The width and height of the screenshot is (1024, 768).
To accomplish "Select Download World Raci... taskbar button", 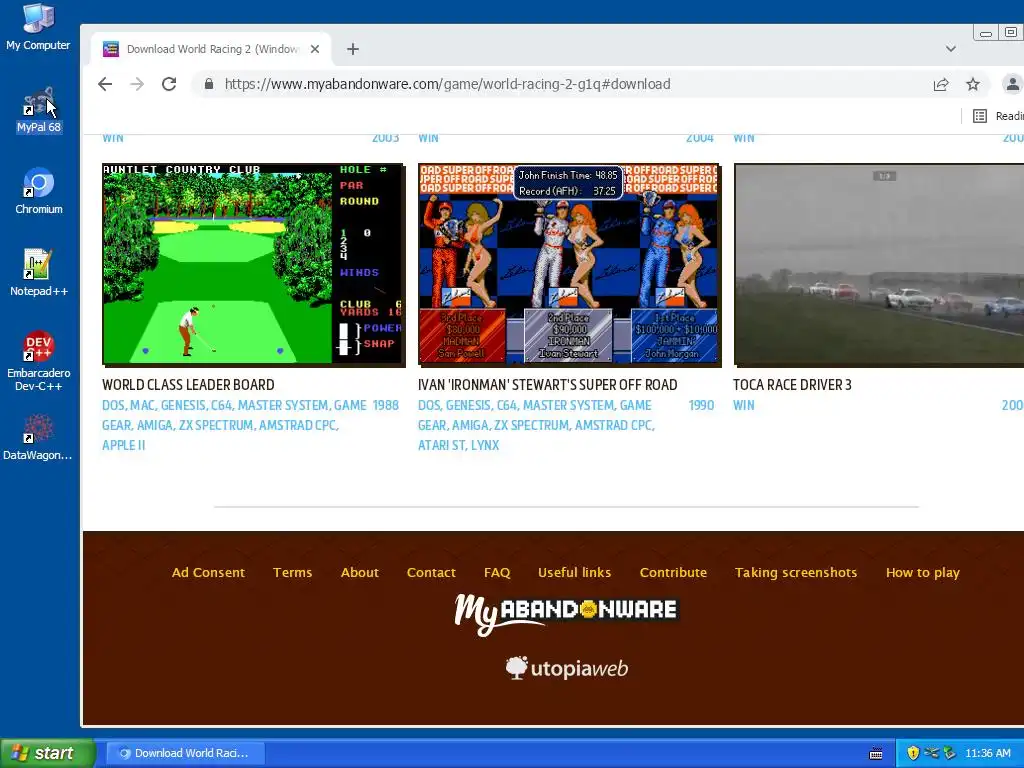I will [185, 753].
